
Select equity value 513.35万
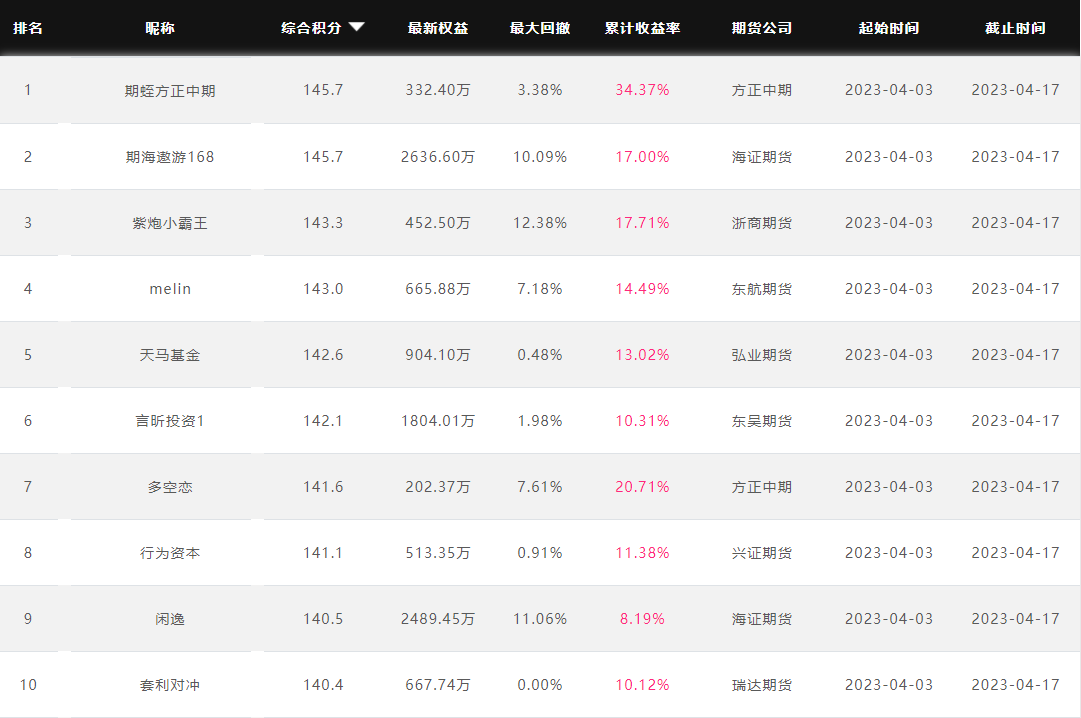[x=438, y=553]
